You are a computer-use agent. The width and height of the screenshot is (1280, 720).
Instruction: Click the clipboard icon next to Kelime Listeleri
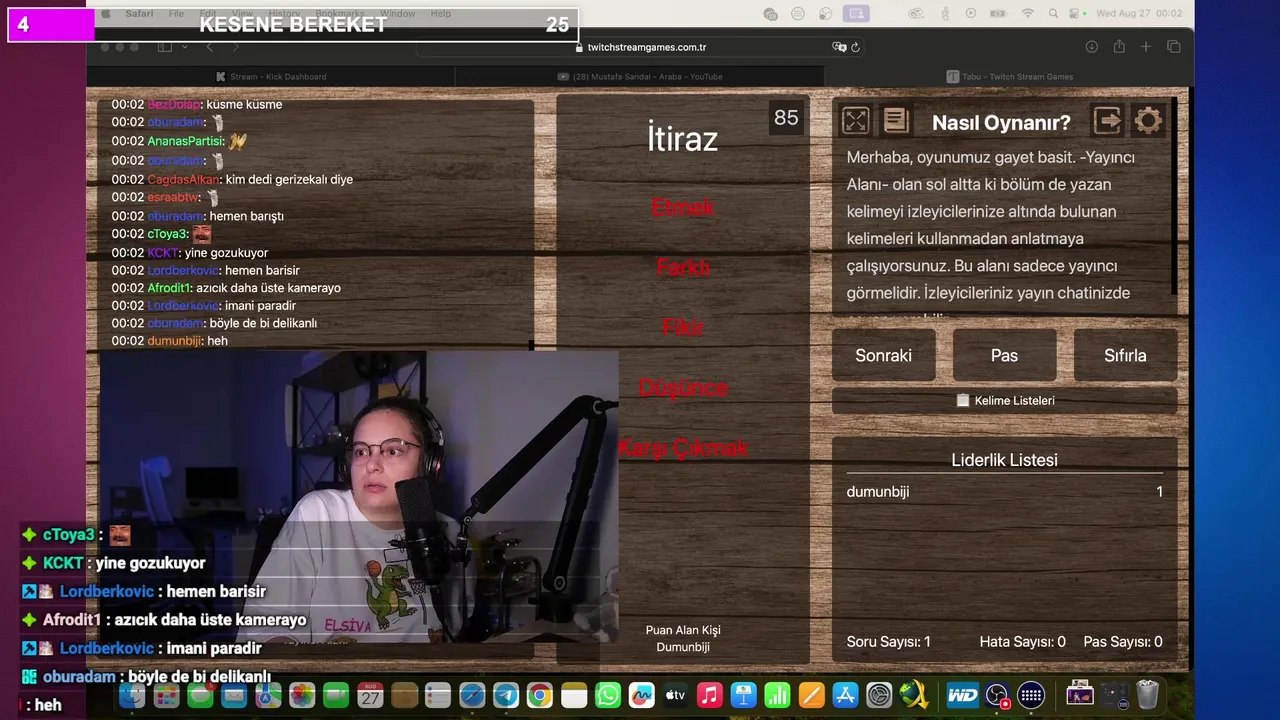(x=963, y=400)
